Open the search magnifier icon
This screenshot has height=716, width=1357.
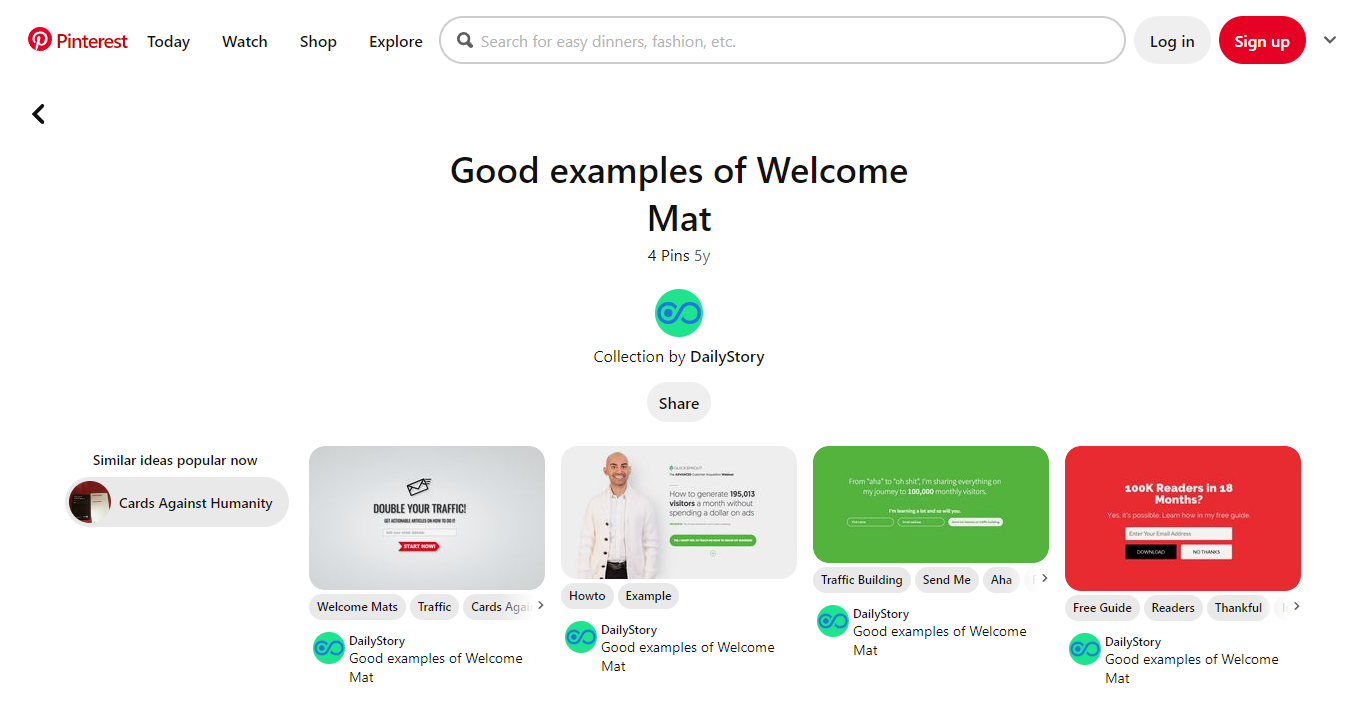pos(464,40)
